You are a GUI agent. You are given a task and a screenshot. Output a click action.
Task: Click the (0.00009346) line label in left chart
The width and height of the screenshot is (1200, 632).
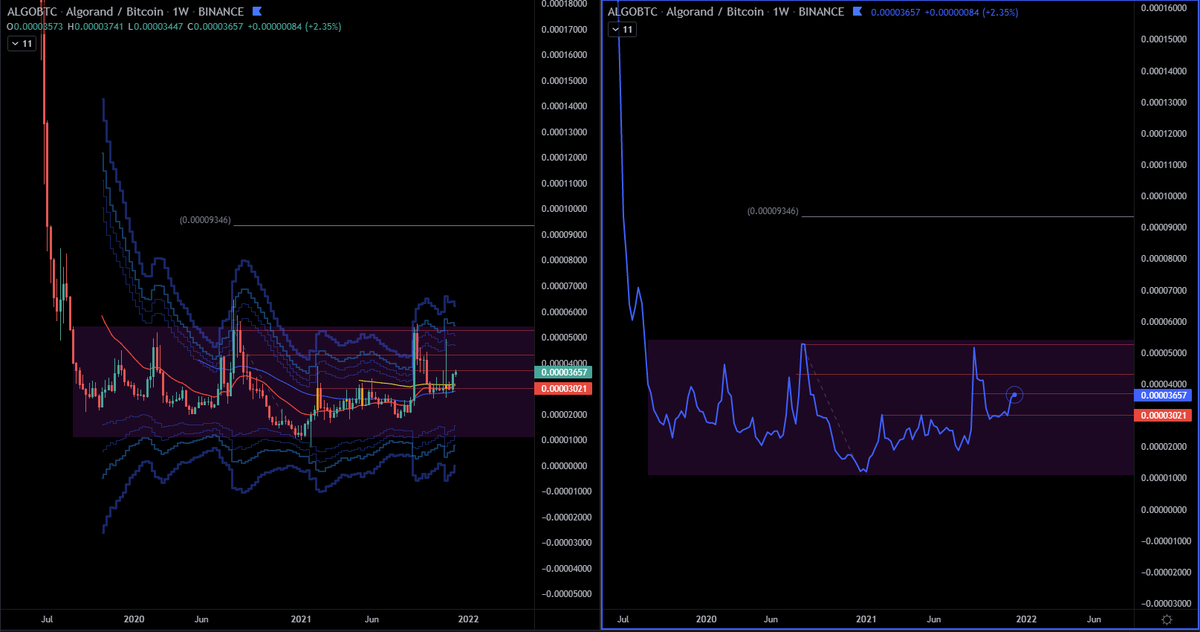pyautogui.click(x=205, y=220)
